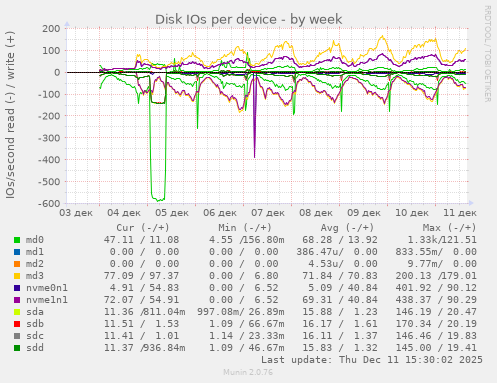Click the 09 дек date label
Screen dimensions: 497x383
click(x=364, y=213)
